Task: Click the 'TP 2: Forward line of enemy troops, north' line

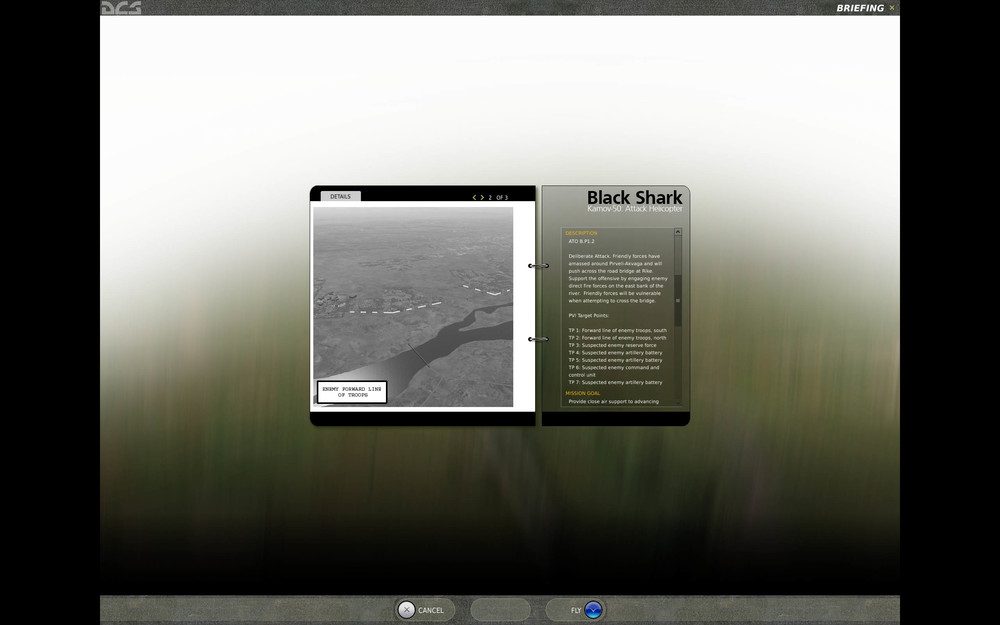Action: pos(617,338)
